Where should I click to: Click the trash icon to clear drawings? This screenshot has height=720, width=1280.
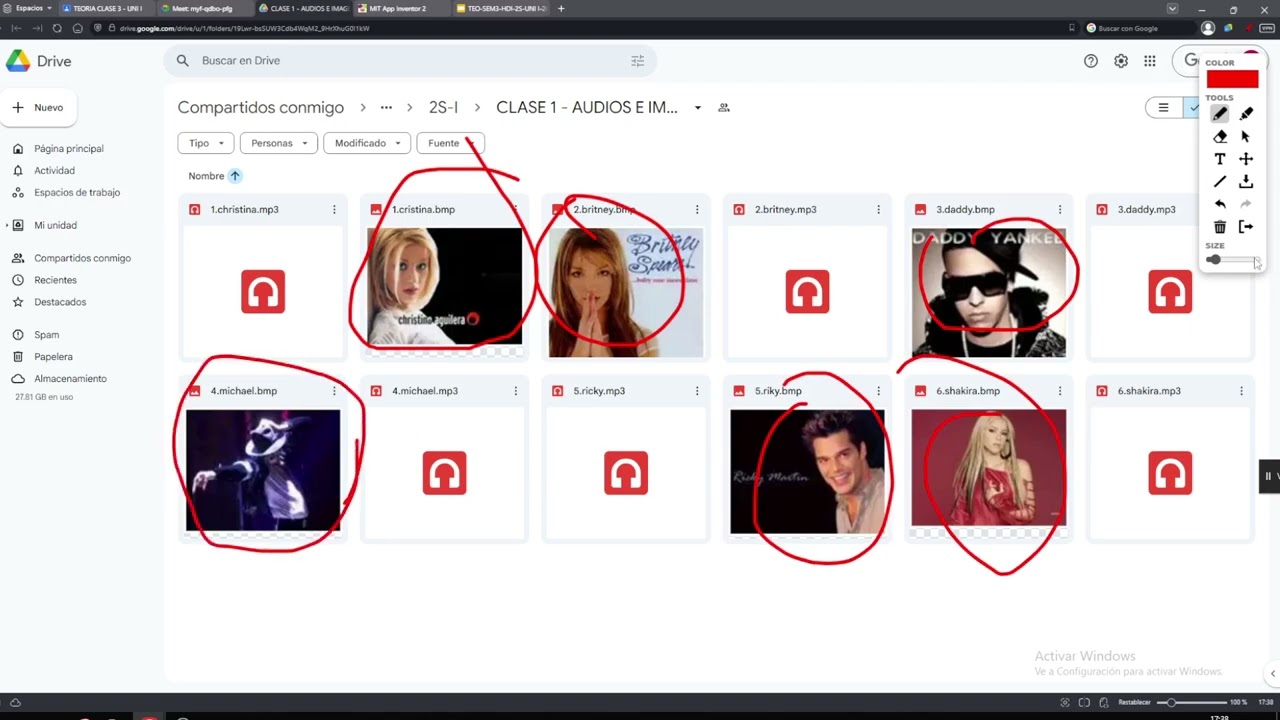pyautogui.click(x=1220, y=227)
